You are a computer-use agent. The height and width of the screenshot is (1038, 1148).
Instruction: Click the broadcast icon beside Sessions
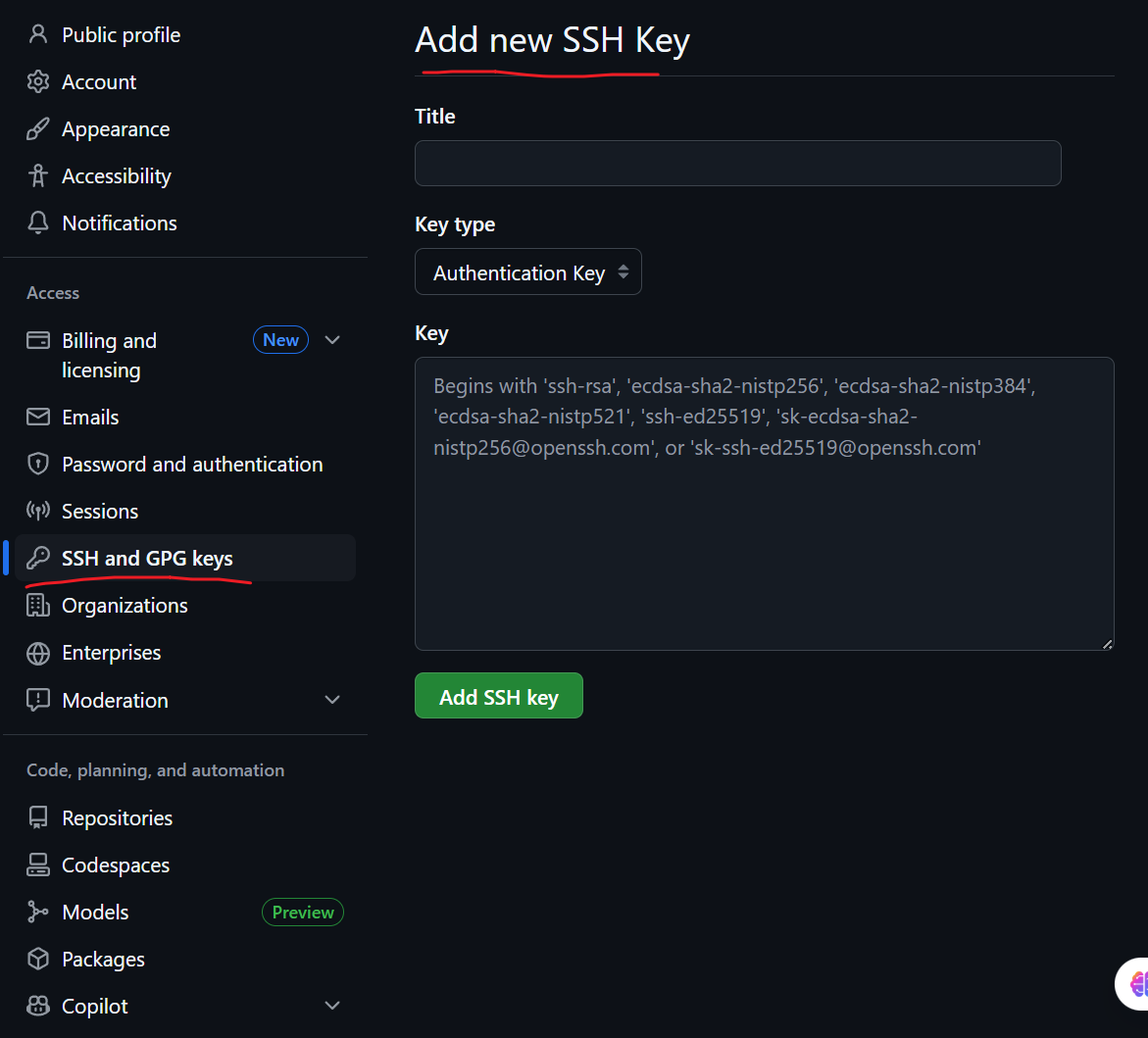click(x=38, y=511)
